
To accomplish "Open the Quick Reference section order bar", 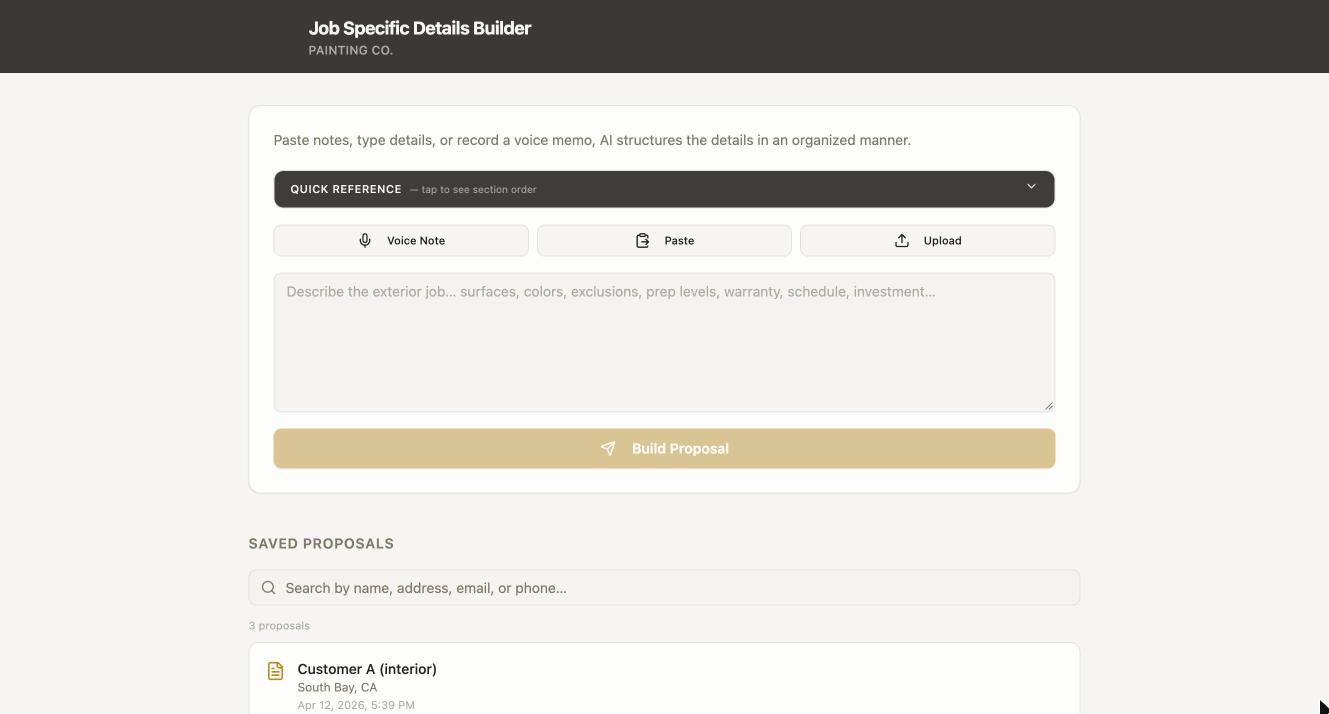I will pos(664,189).
